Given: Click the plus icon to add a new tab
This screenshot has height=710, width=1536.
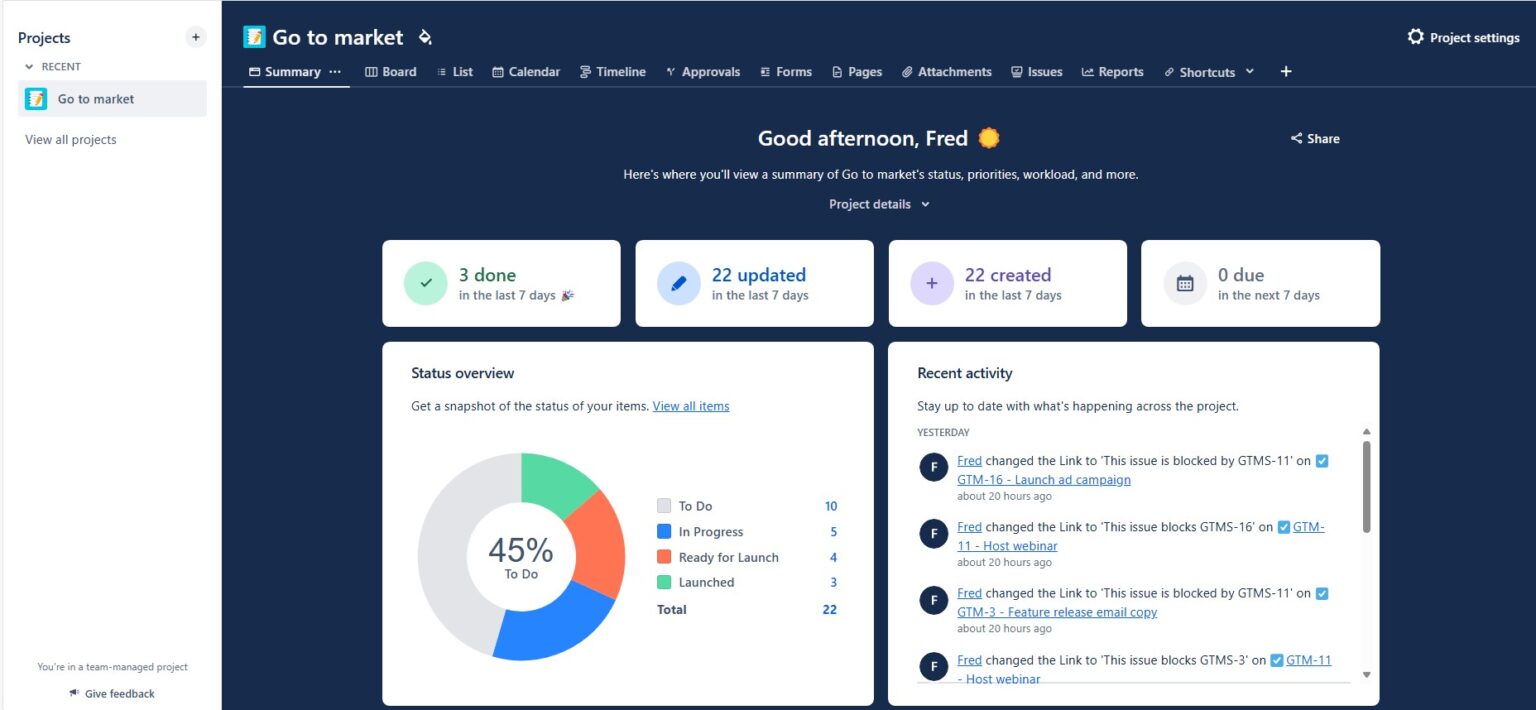Looking at the screenshot, I should (x=1286, y=71).
